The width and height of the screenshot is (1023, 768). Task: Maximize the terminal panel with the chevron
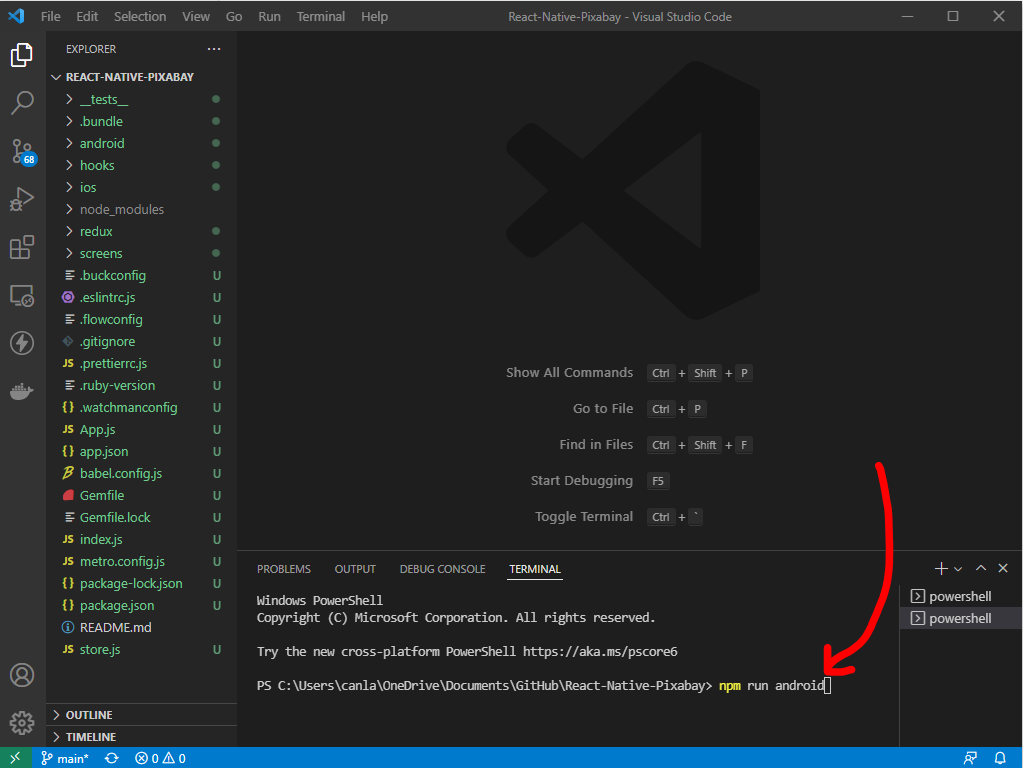coord(981,567)
